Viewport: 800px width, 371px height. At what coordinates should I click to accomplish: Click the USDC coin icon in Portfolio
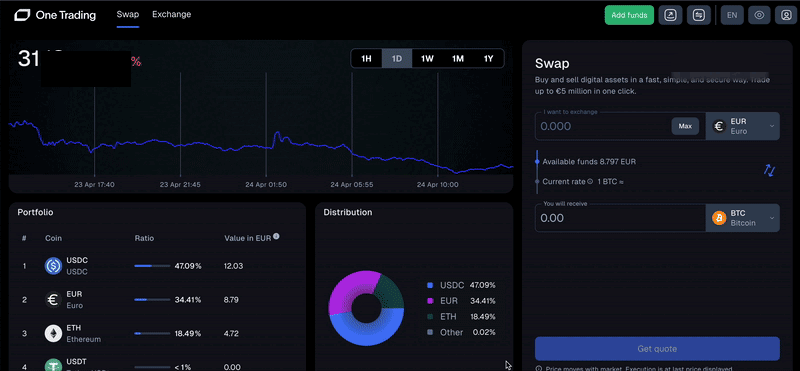(x=53, y=266)
